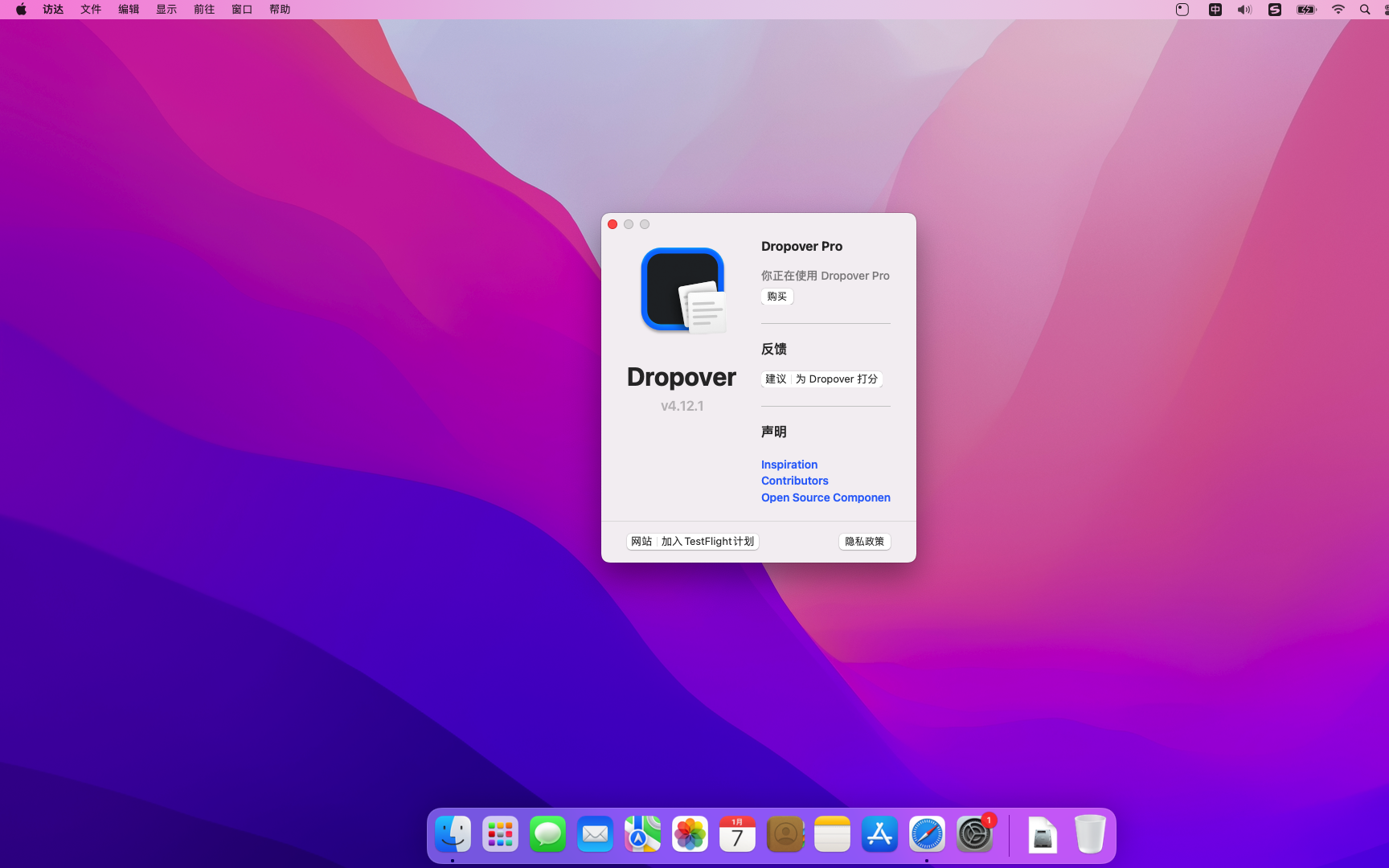Launch App Store from the Dock
The height and width of the screenshot is (868, 1389).
click(x=880, y=834)
